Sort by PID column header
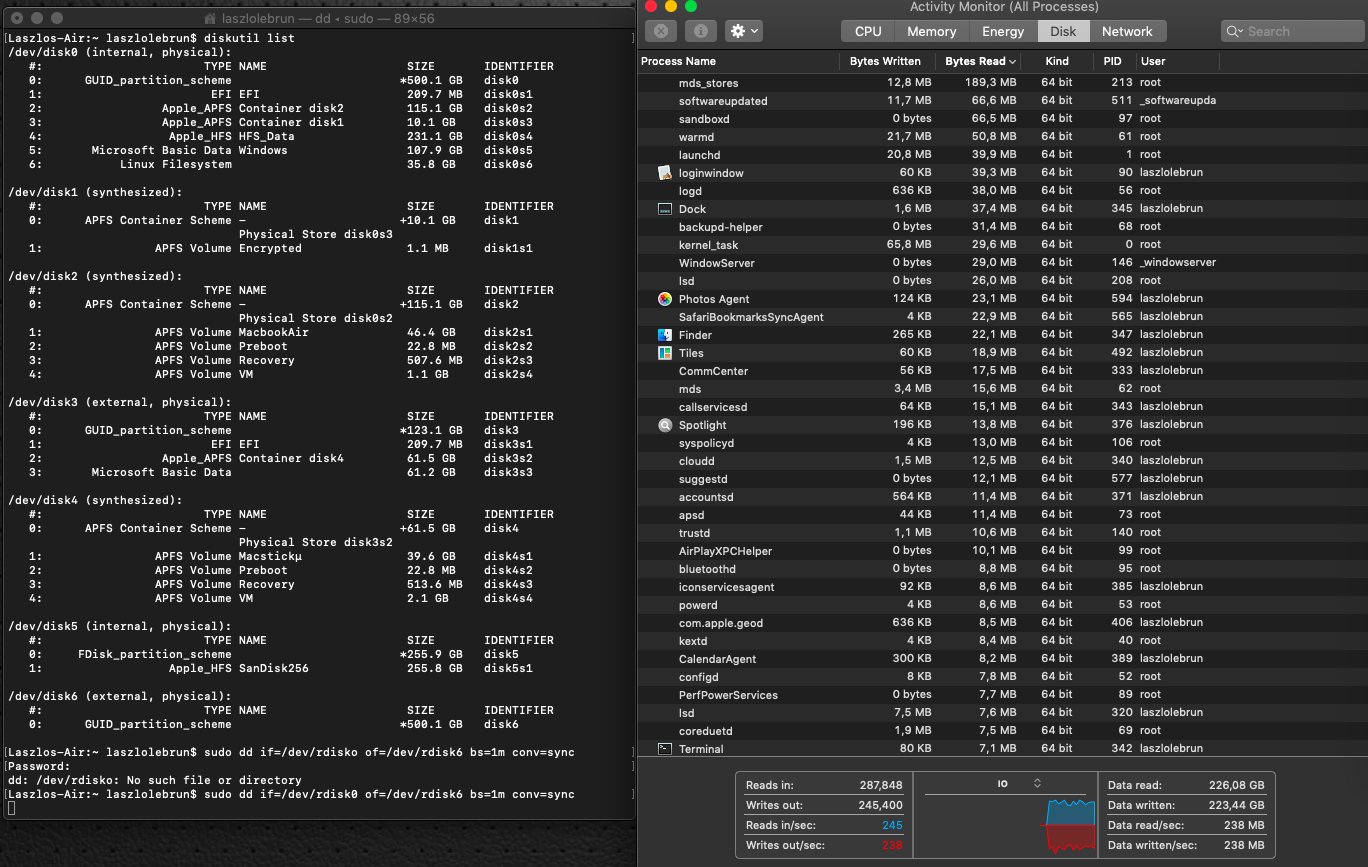1368x867 pixels. 1112,61
